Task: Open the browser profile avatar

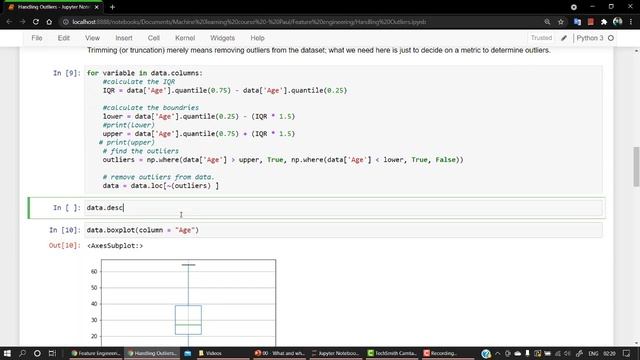Action: point(618,21)
